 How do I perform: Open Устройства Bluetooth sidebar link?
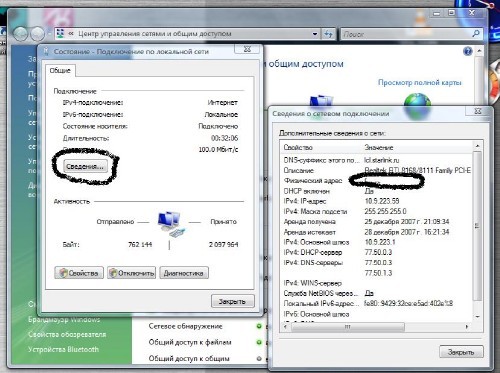(63, 349)
